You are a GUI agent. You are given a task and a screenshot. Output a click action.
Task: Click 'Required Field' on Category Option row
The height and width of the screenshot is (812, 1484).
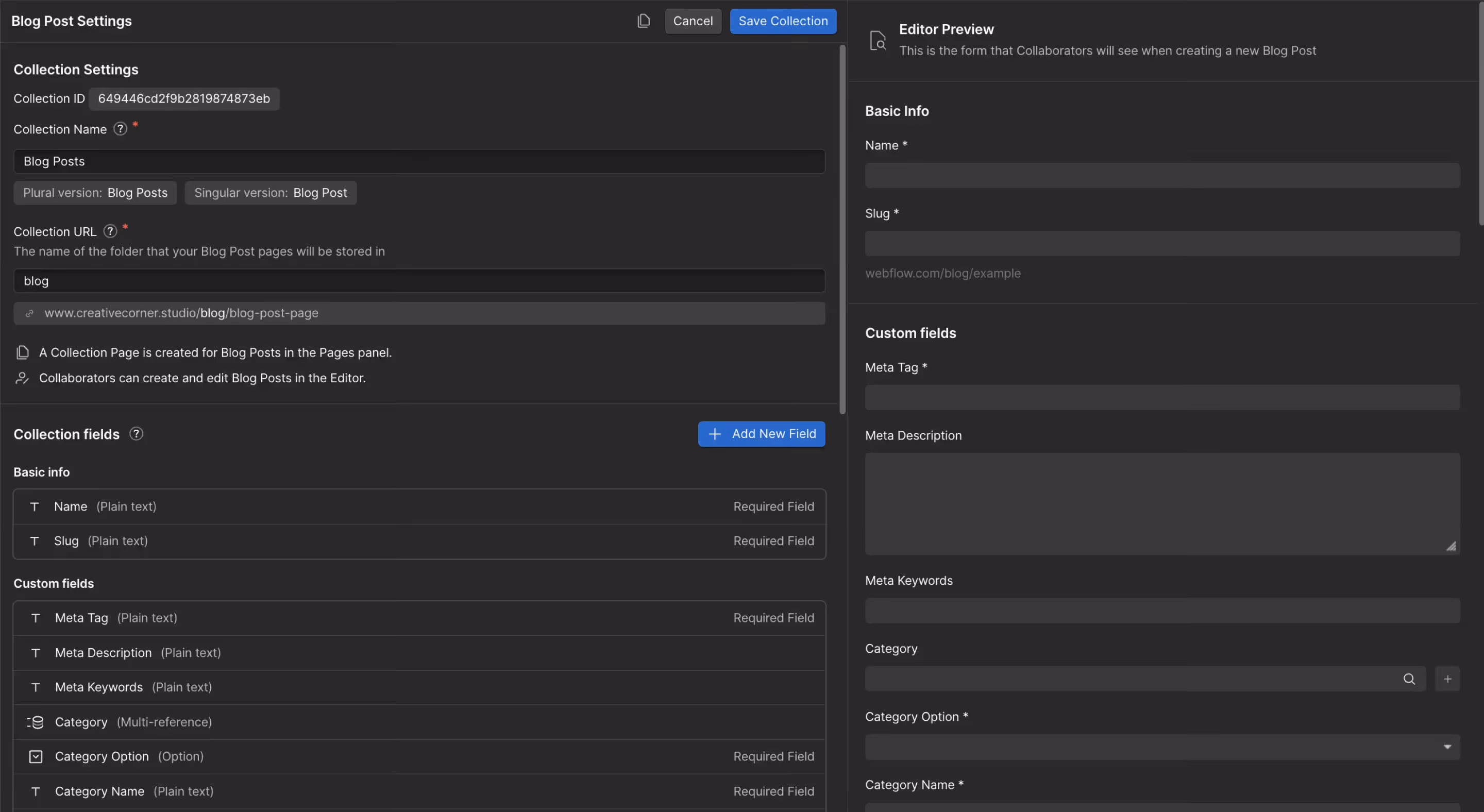(773, 756)
